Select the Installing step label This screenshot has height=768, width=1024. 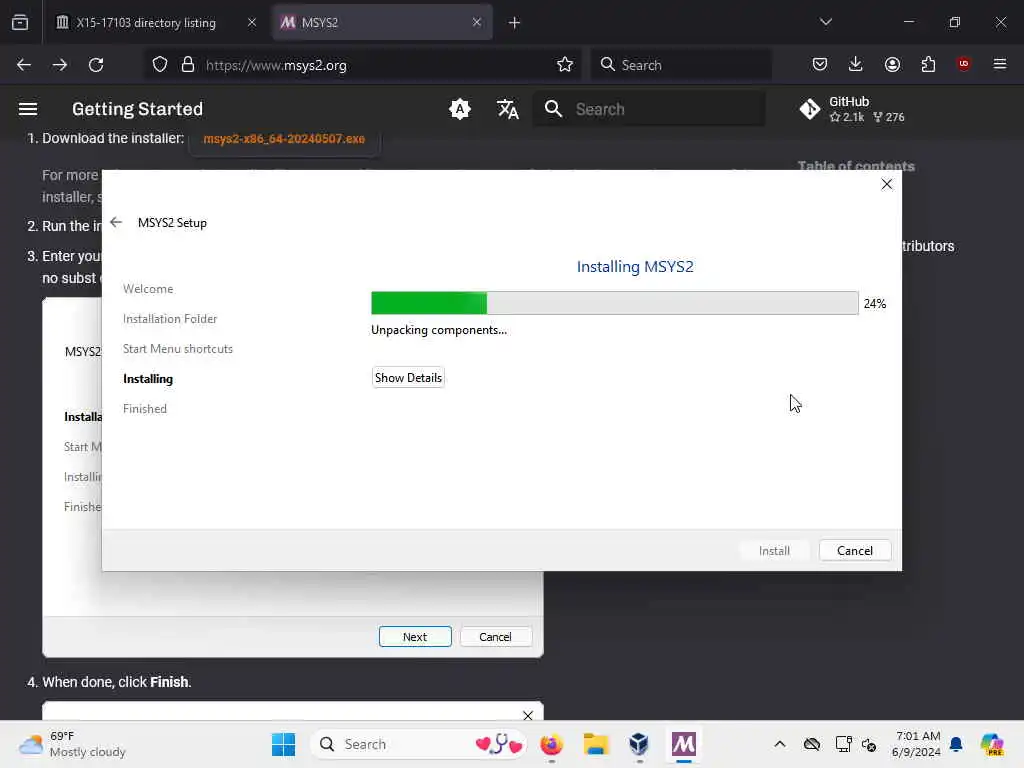[x=148, y=379]
